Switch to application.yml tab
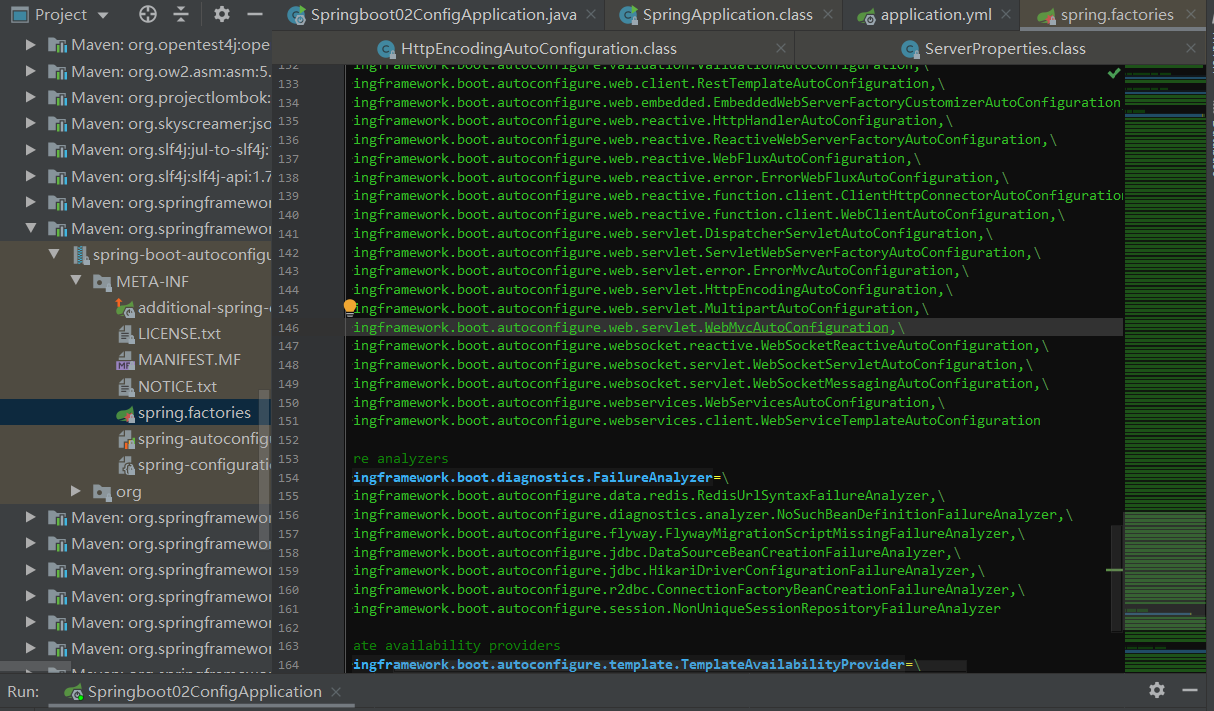Image resolution: width=1214 pixels, height=711 pixels. click(x=931, y=15)
